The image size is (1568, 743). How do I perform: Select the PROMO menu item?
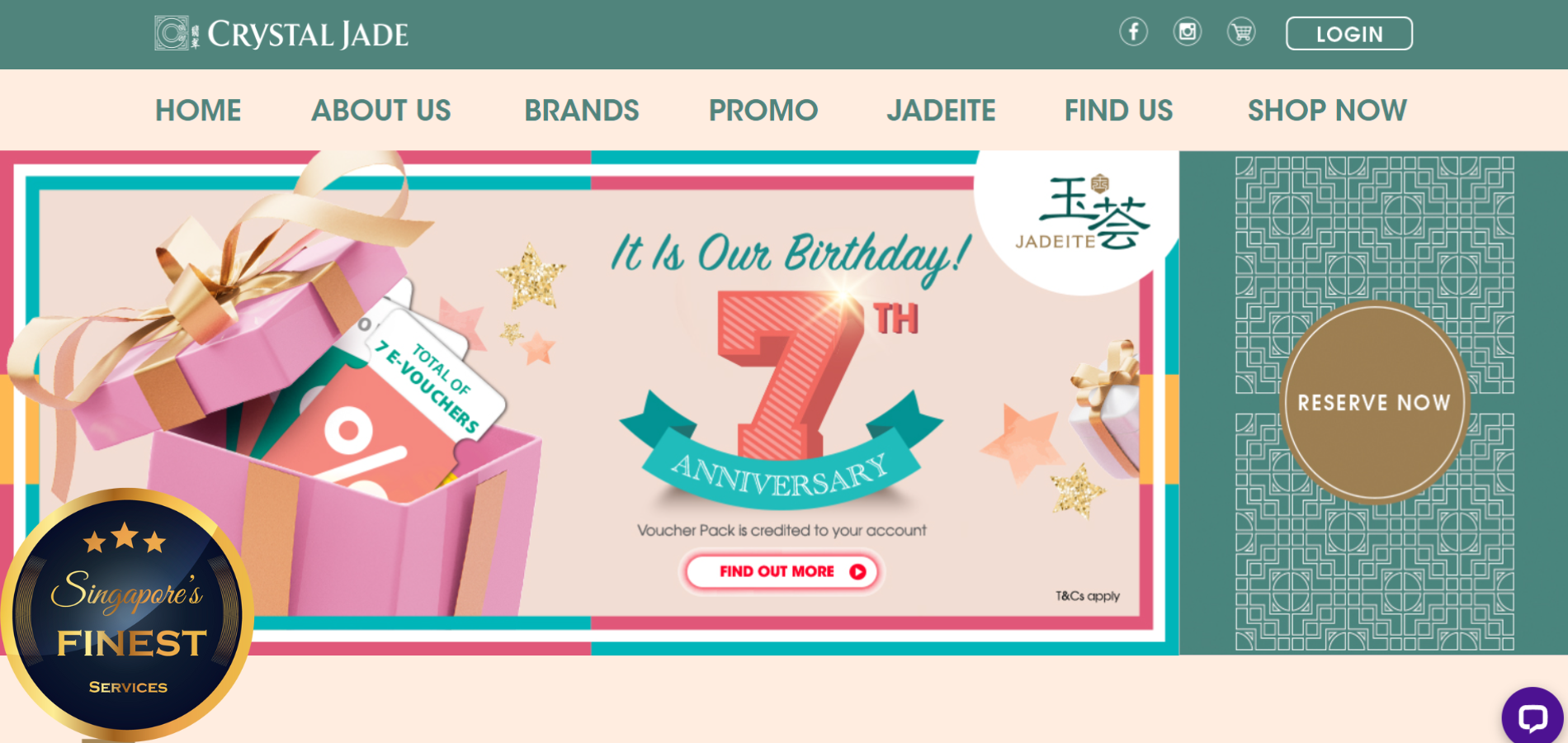coord(763,110)
